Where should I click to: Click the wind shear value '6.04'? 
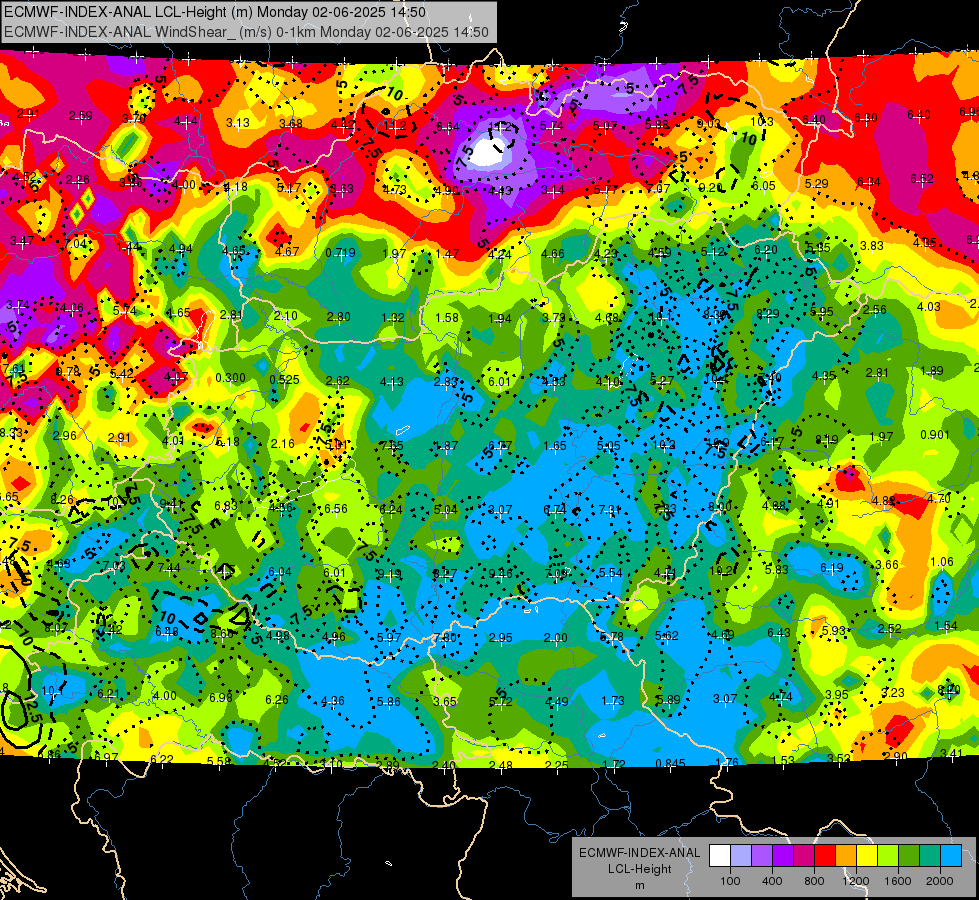pos(280,572)
